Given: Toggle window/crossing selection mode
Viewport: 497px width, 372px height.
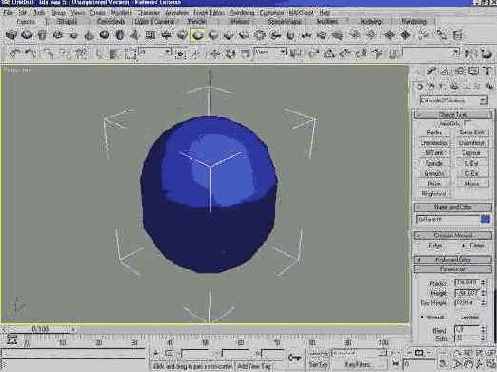Looking at the screenshot, I should coord(180,53).
